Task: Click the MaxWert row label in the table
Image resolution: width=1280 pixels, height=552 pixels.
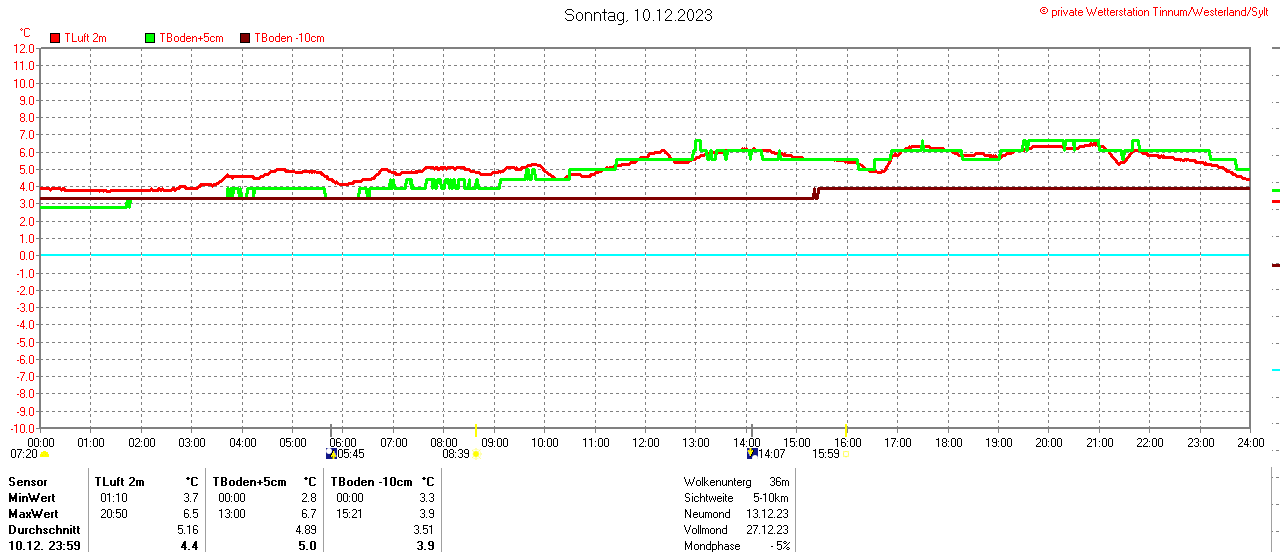Action: pos(32,513)
